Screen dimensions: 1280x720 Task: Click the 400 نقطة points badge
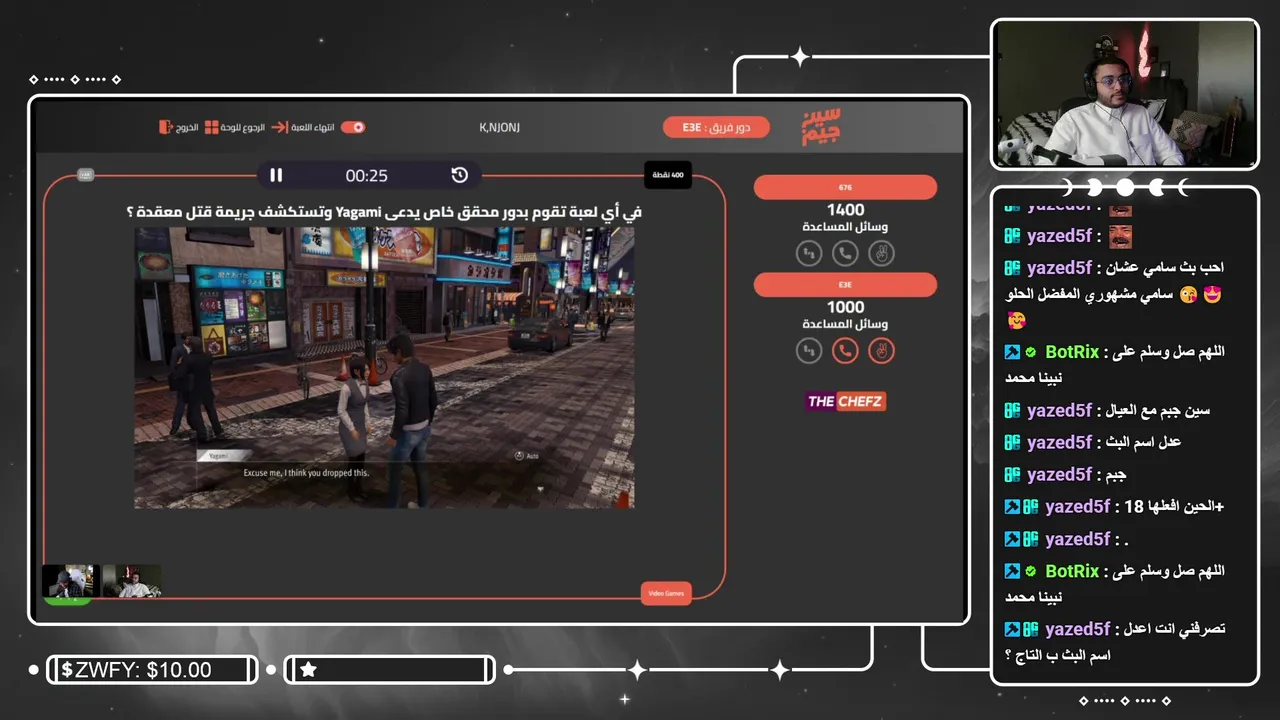[668, 175]
